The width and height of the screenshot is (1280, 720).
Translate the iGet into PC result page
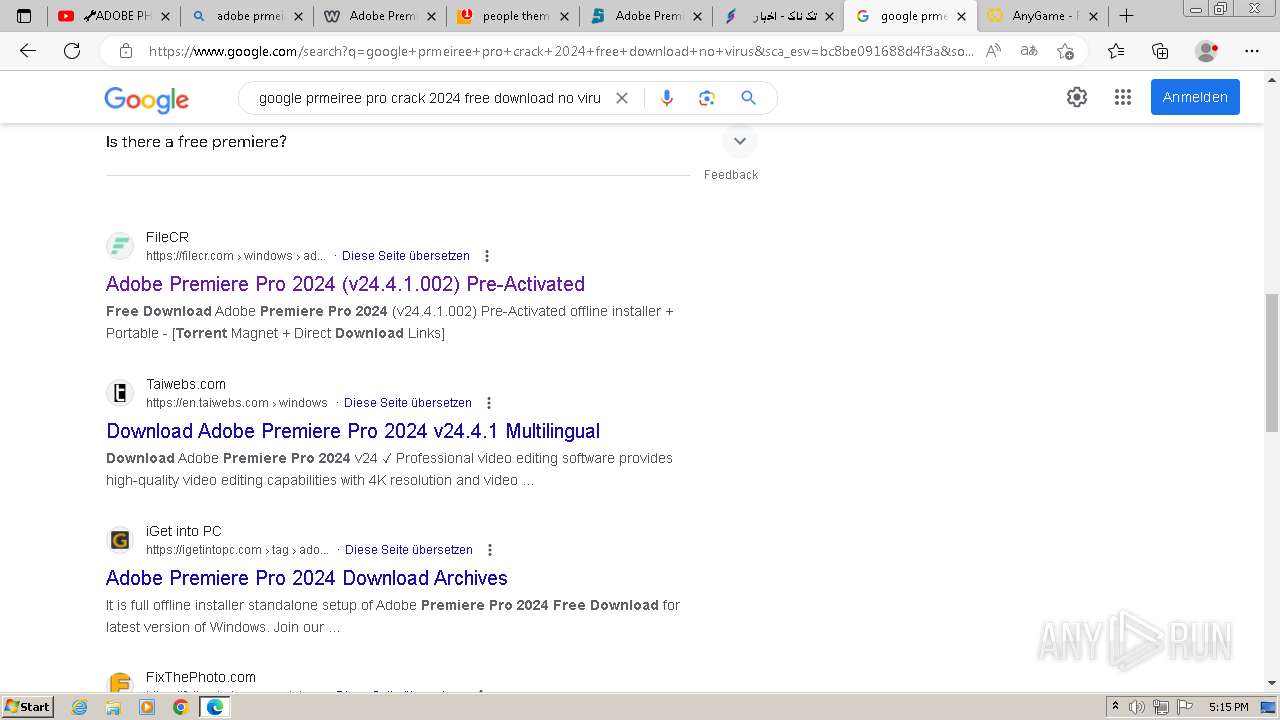click(x=409, y=550)
